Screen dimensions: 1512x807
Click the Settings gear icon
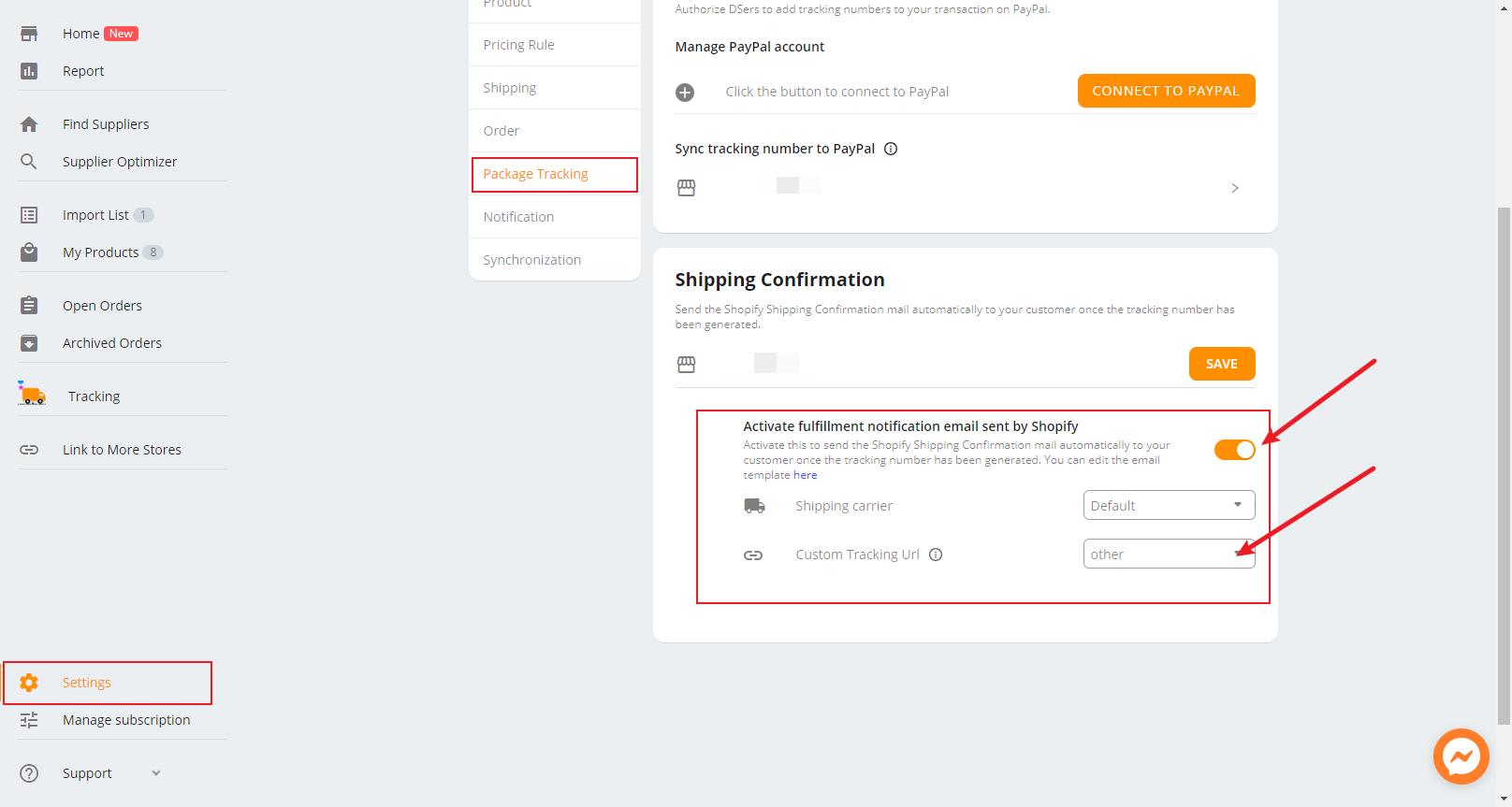tap(29, 683)
